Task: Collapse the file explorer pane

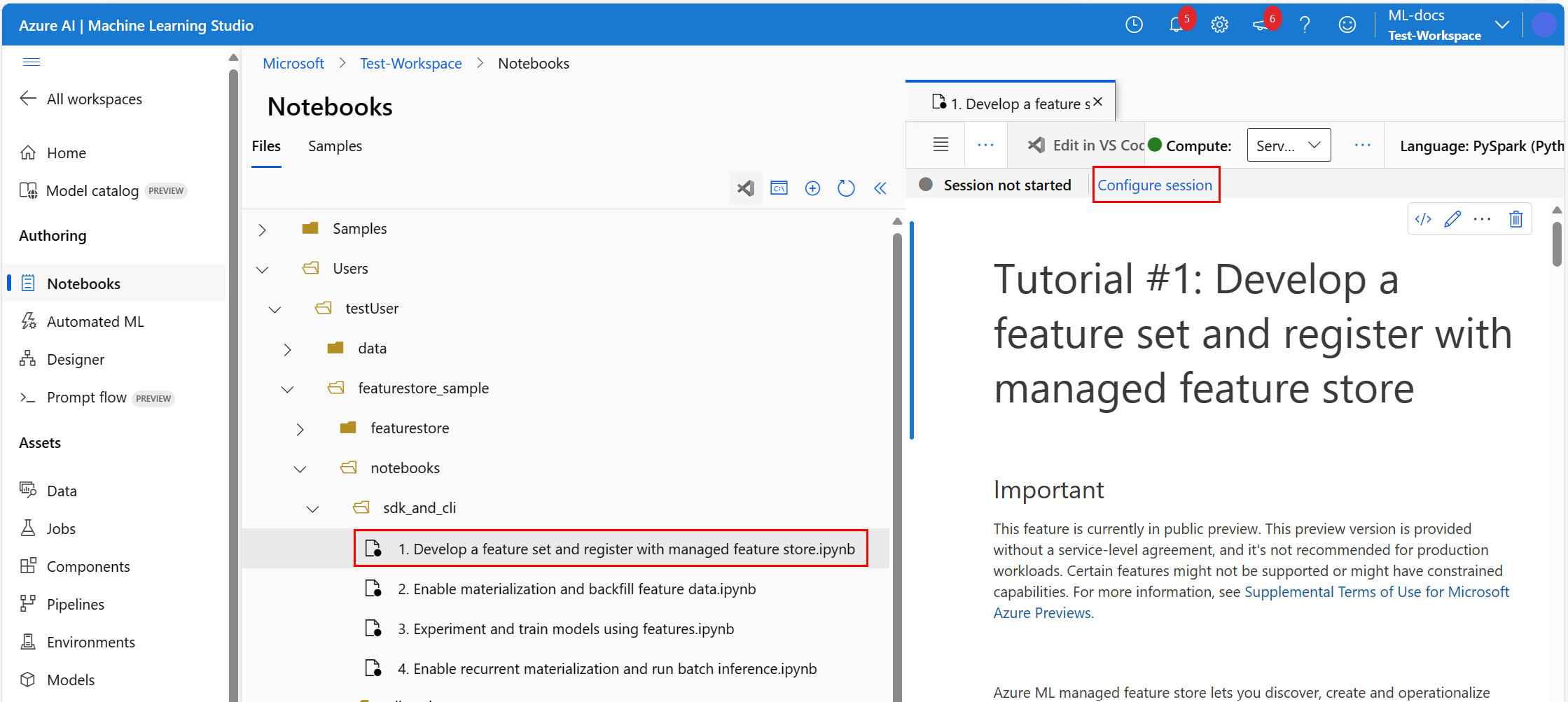Action: coord(880,188)
